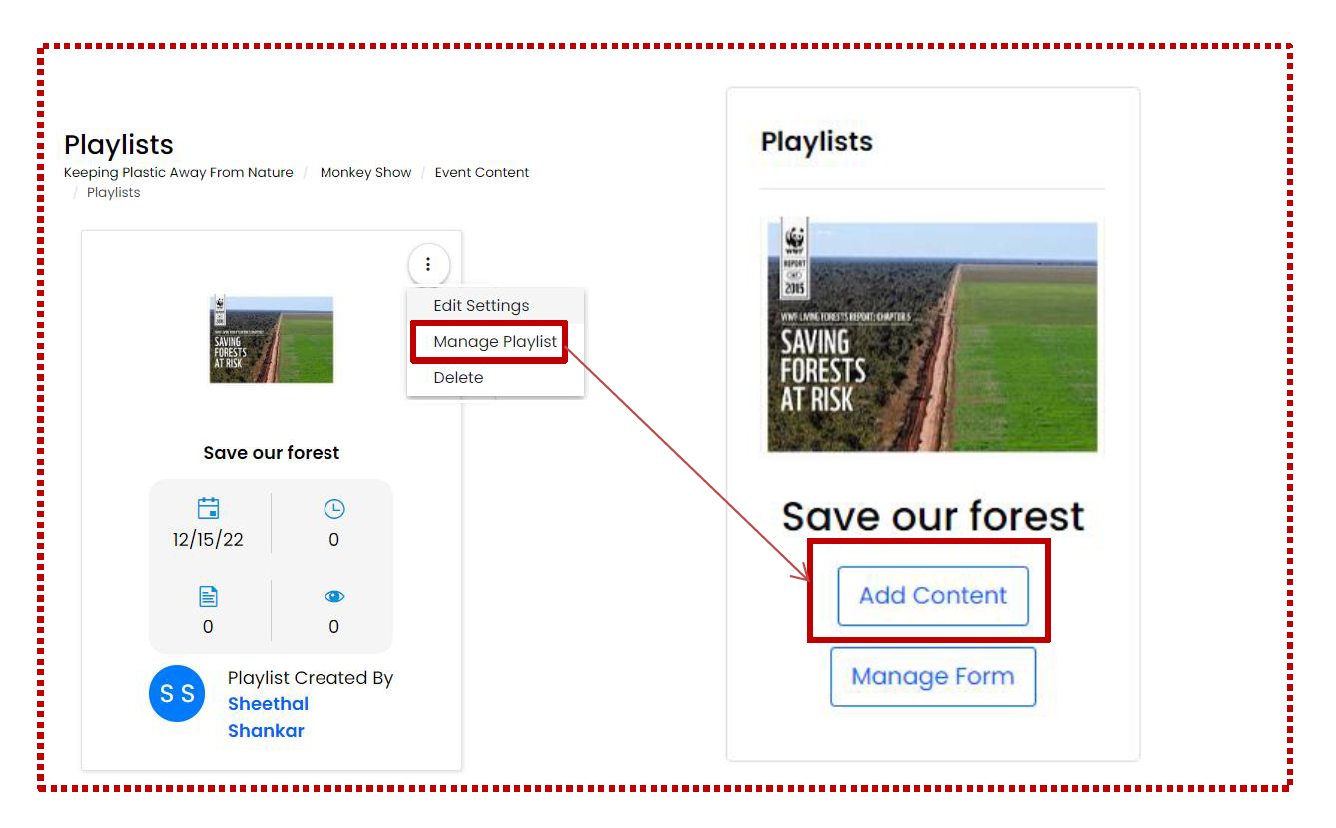Choose Manage Playlist menu option
The height and width of the screenshot is (828, 1336).
pyautogui.click(x=495, y=342)
